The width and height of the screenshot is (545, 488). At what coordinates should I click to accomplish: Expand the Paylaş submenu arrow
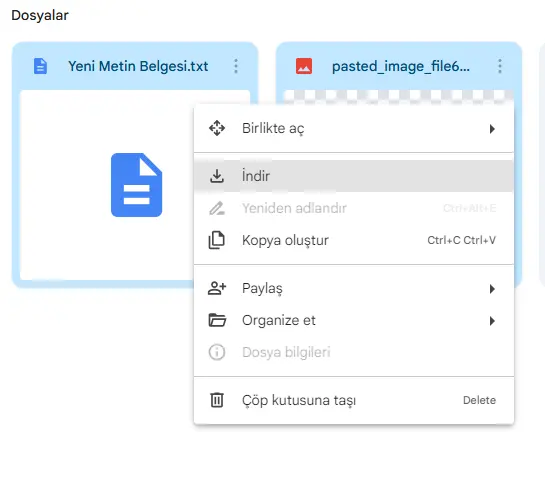492,289
